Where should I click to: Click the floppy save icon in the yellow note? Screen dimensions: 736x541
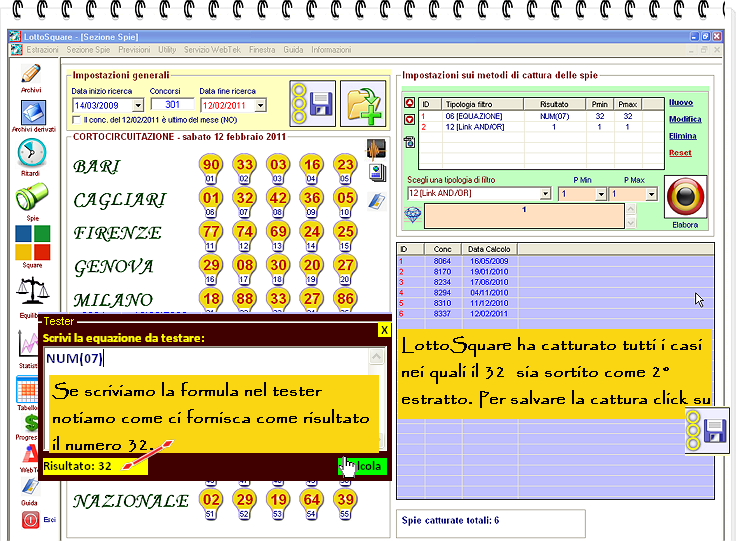coord(707,430)
